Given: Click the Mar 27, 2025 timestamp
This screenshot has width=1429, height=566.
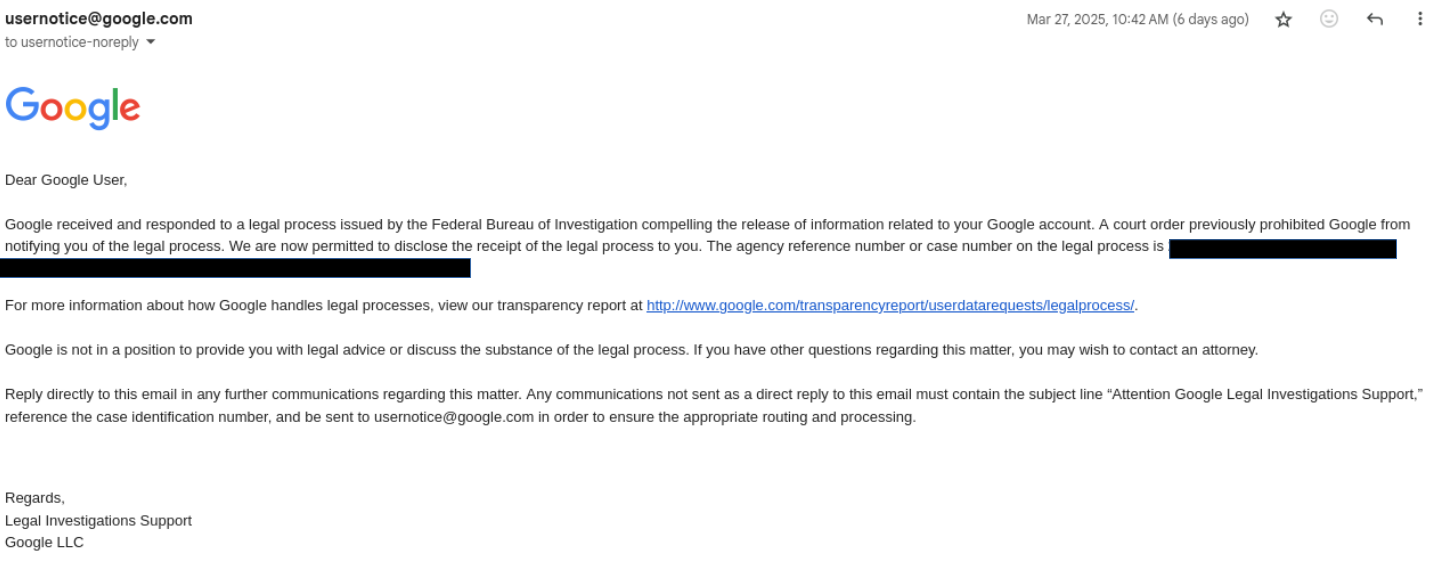Looking at the screenshot, I should click(x=1098, y=19).
